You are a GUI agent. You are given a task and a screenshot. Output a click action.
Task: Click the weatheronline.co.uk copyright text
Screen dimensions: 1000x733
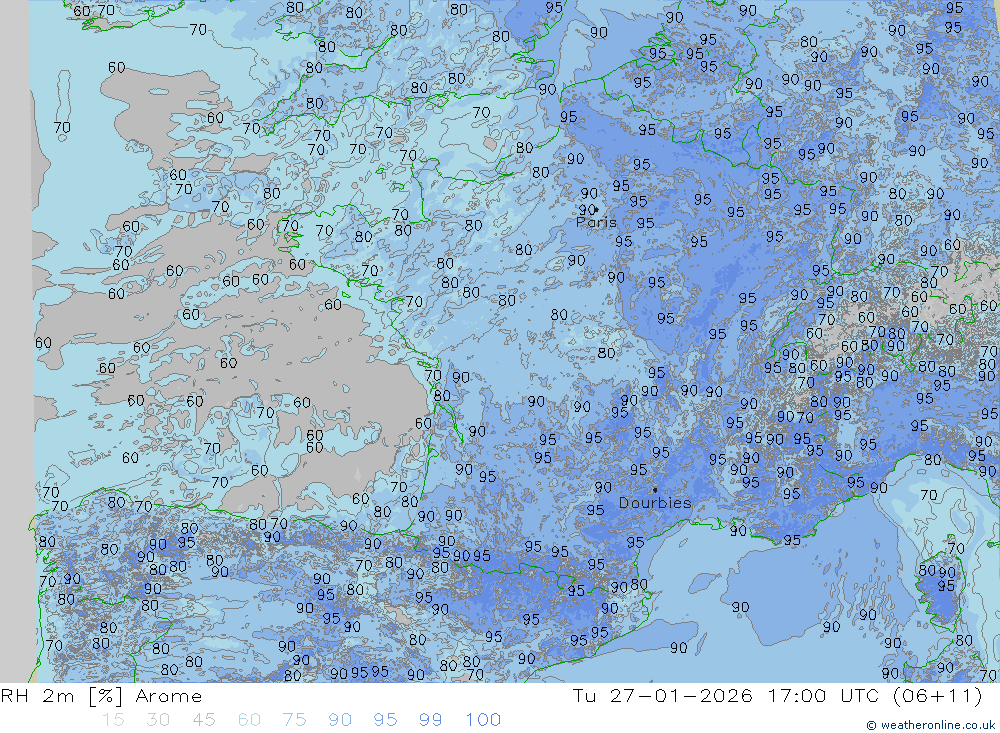tap(930, 725)
